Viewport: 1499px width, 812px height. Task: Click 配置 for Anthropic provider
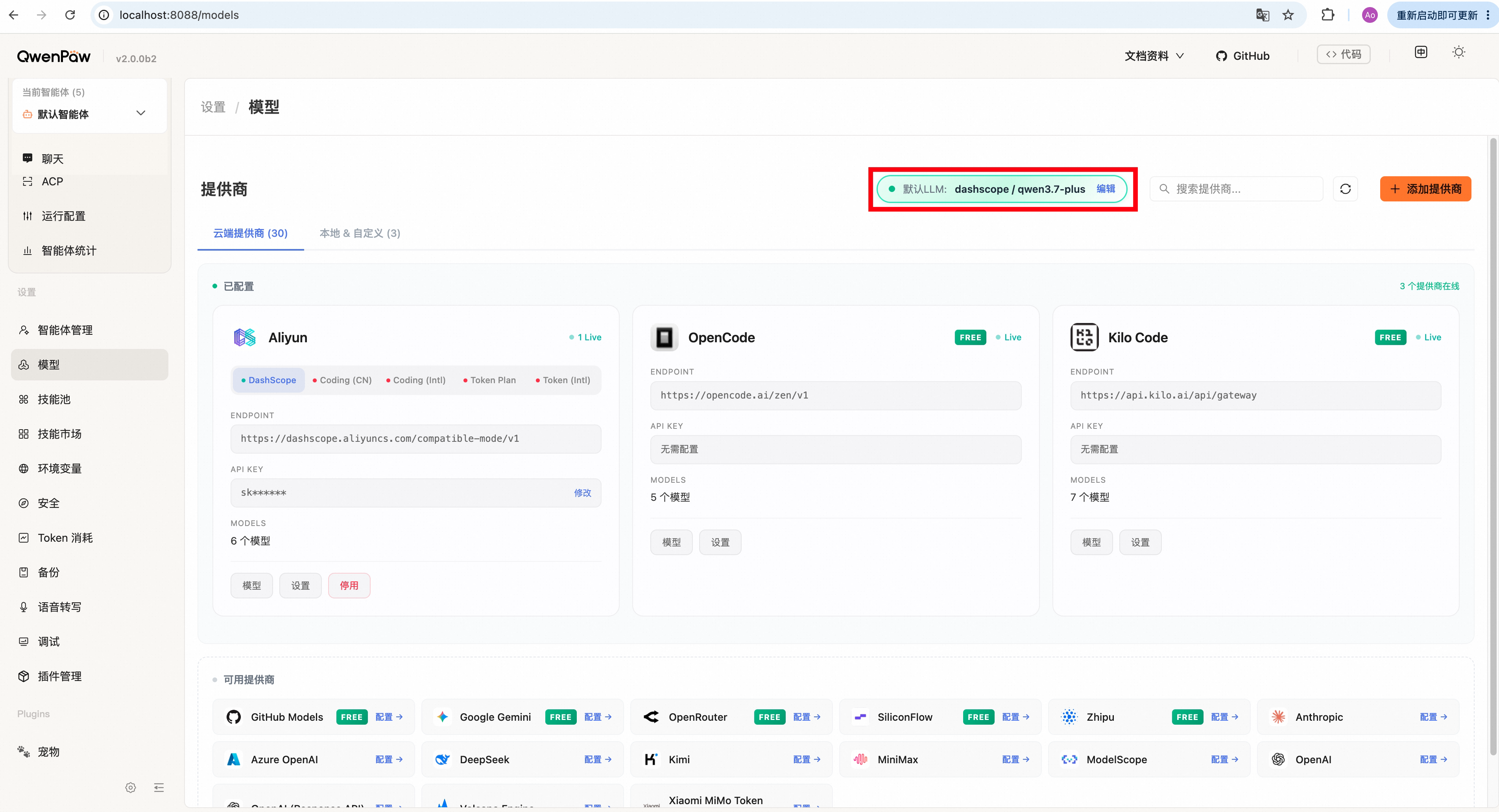click(1433, 717)
